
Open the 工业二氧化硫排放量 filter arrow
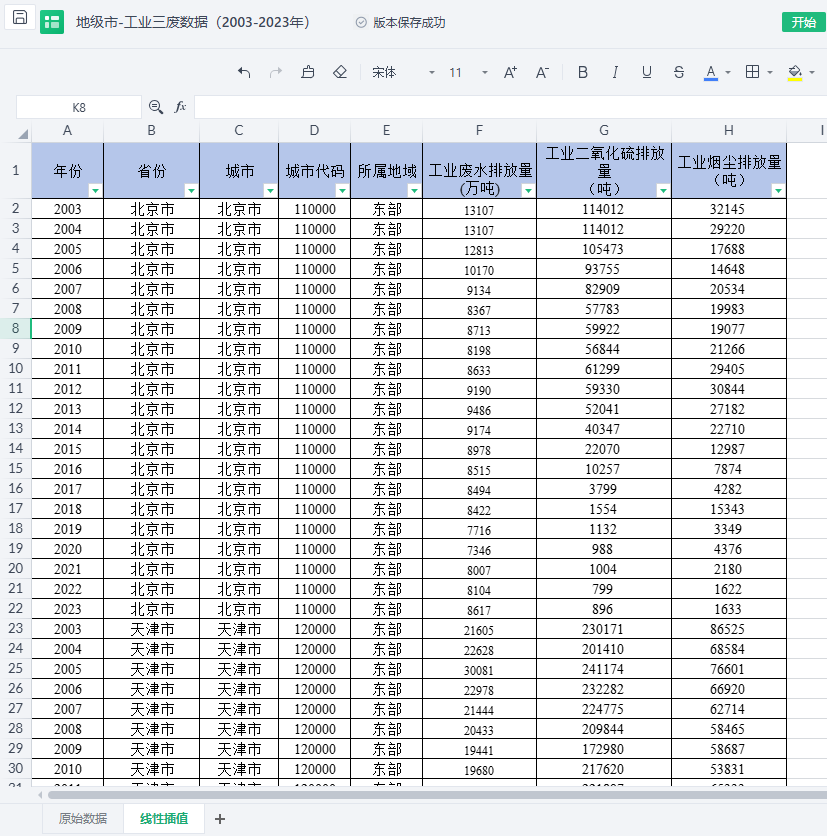(x=663, y=190)
